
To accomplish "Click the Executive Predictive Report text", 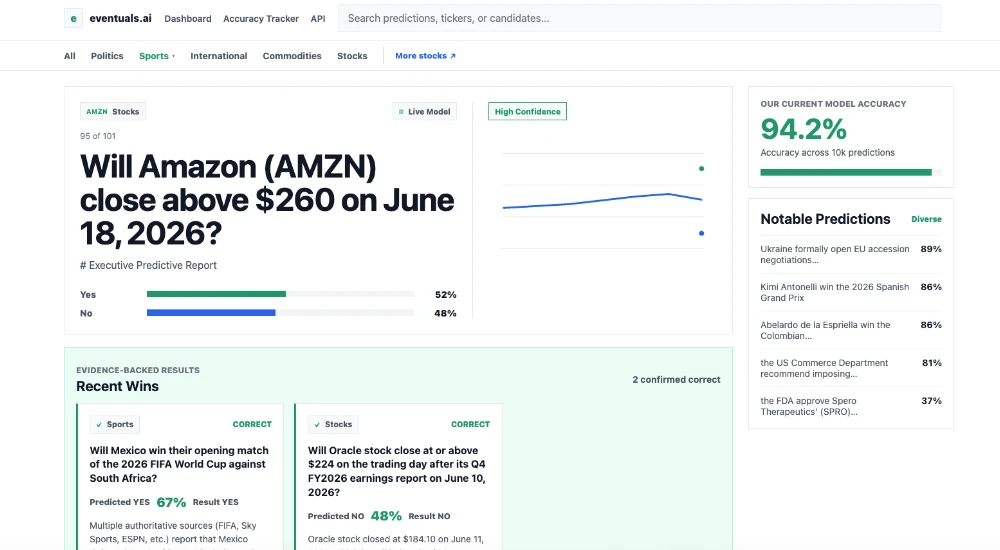I will coord(148,265).
